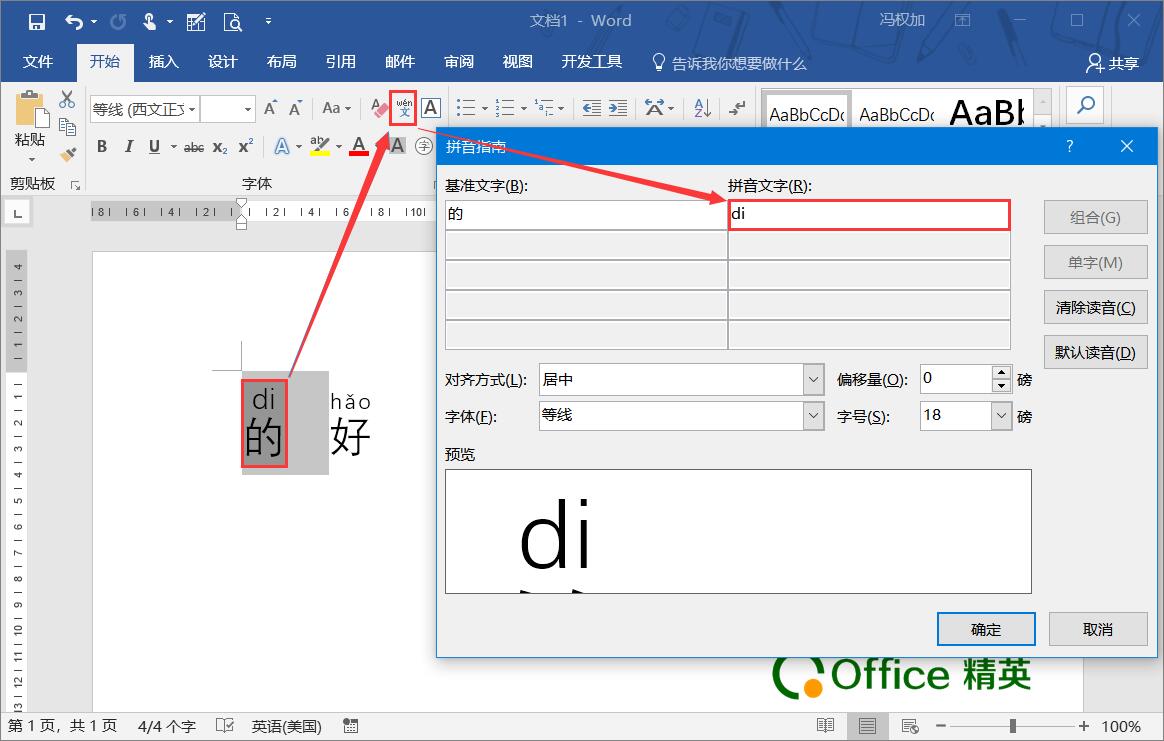
Task: Open the 字号 size dropdown in dialog
Action: (x=999, y=415)
